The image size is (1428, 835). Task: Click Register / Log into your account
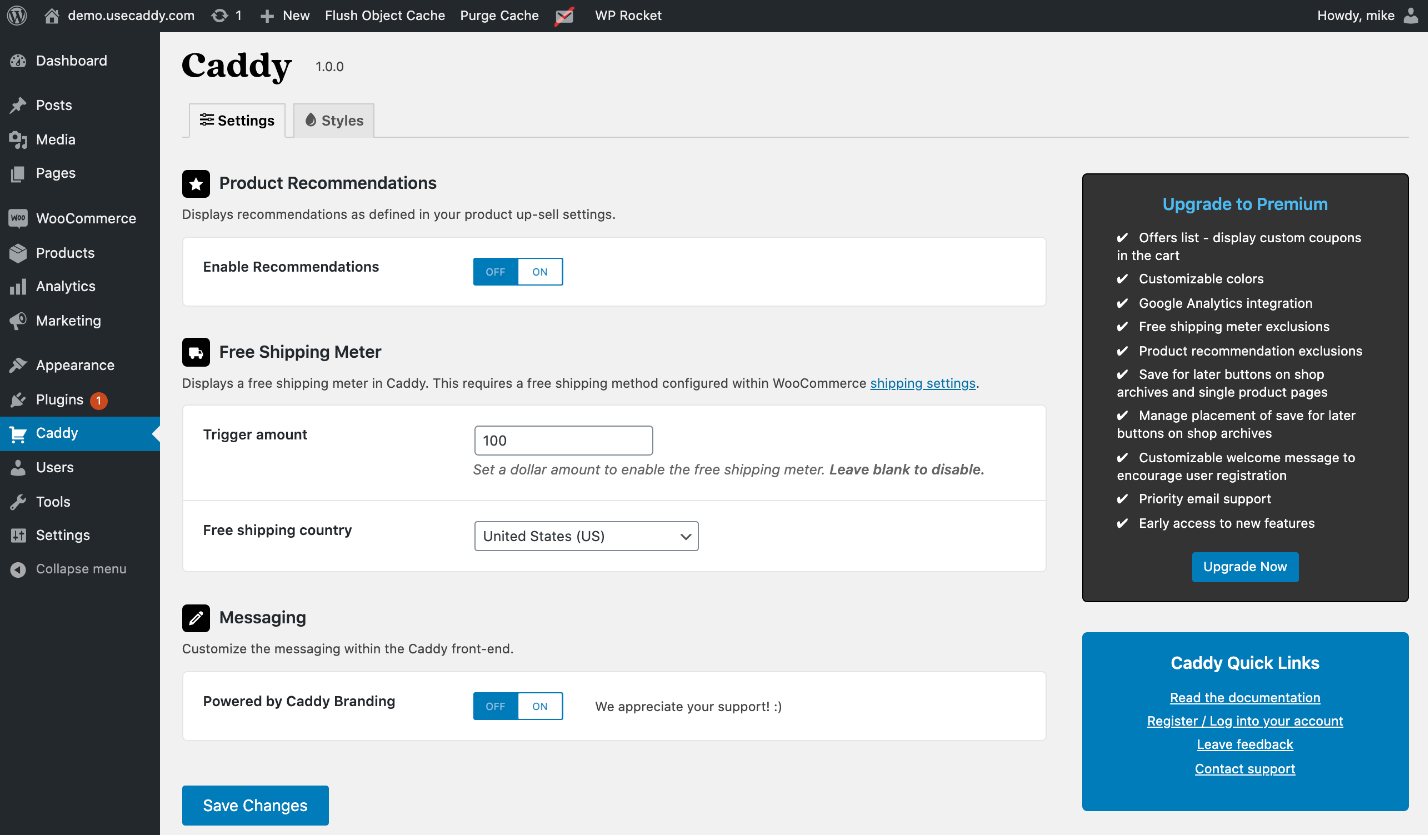click(x=1245, y=721)
